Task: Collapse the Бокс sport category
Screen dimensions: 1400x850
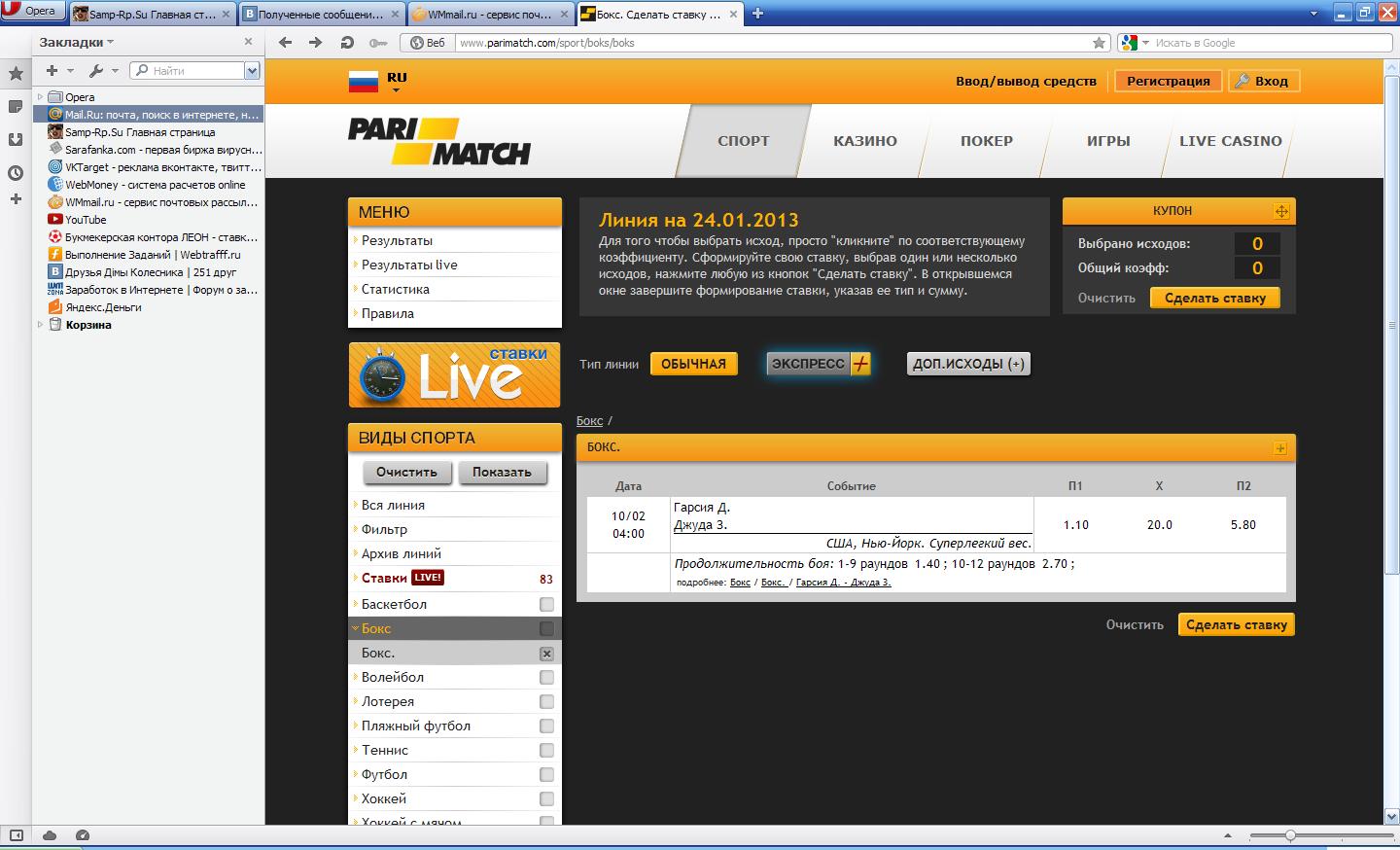Action: (356, 629)
